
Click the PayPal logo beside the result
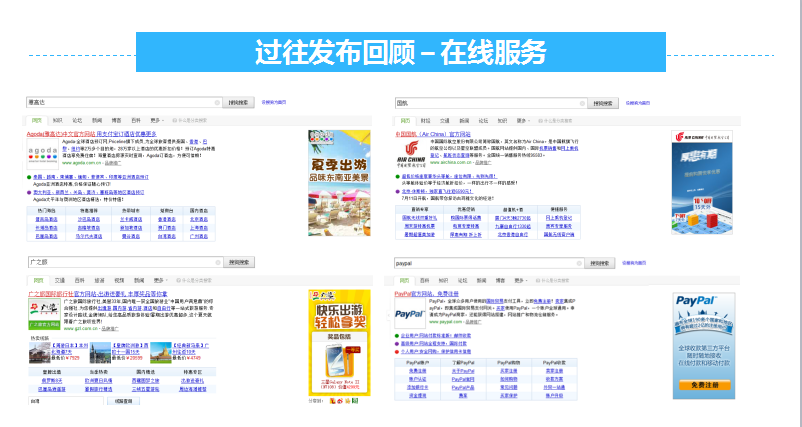[x=410, y=313]
